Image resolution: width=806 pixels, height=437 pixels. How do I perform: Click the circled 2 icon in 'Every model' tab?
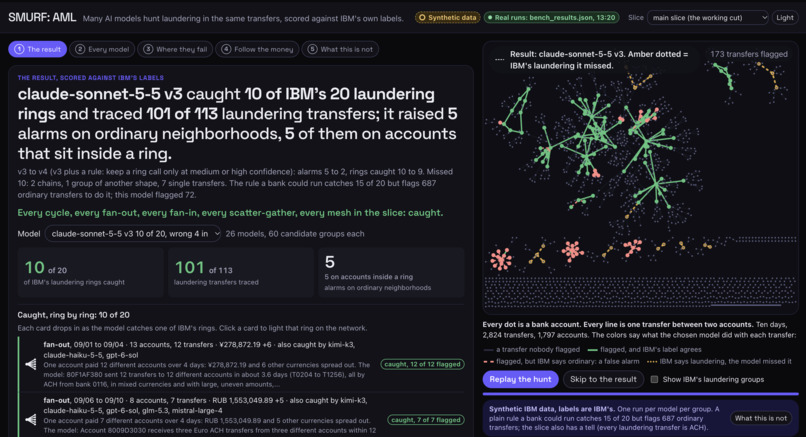click(80, 49)
